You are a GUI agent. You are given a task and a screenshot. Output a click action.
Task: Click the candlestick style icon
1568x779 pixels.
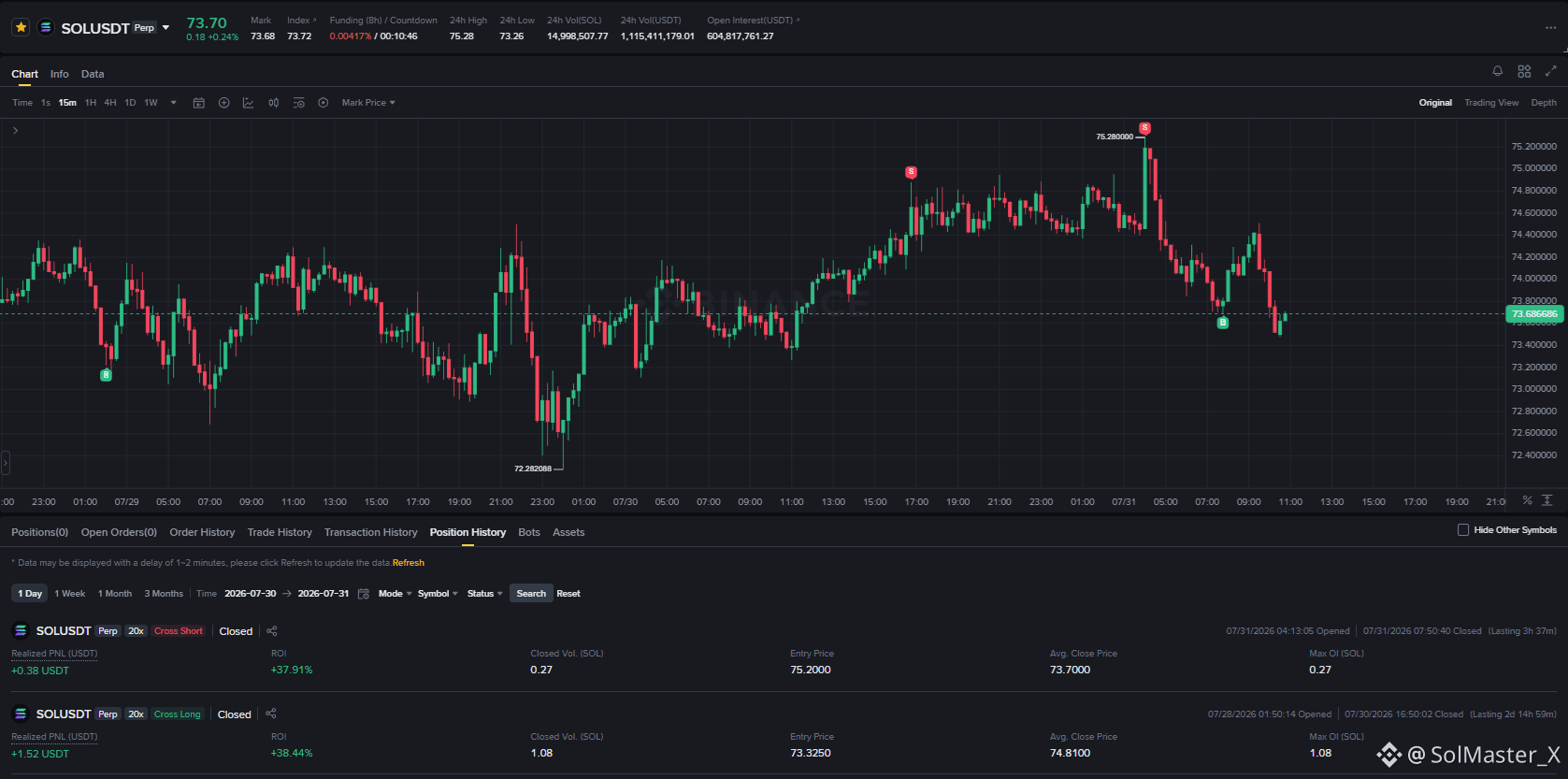point(273,103)
